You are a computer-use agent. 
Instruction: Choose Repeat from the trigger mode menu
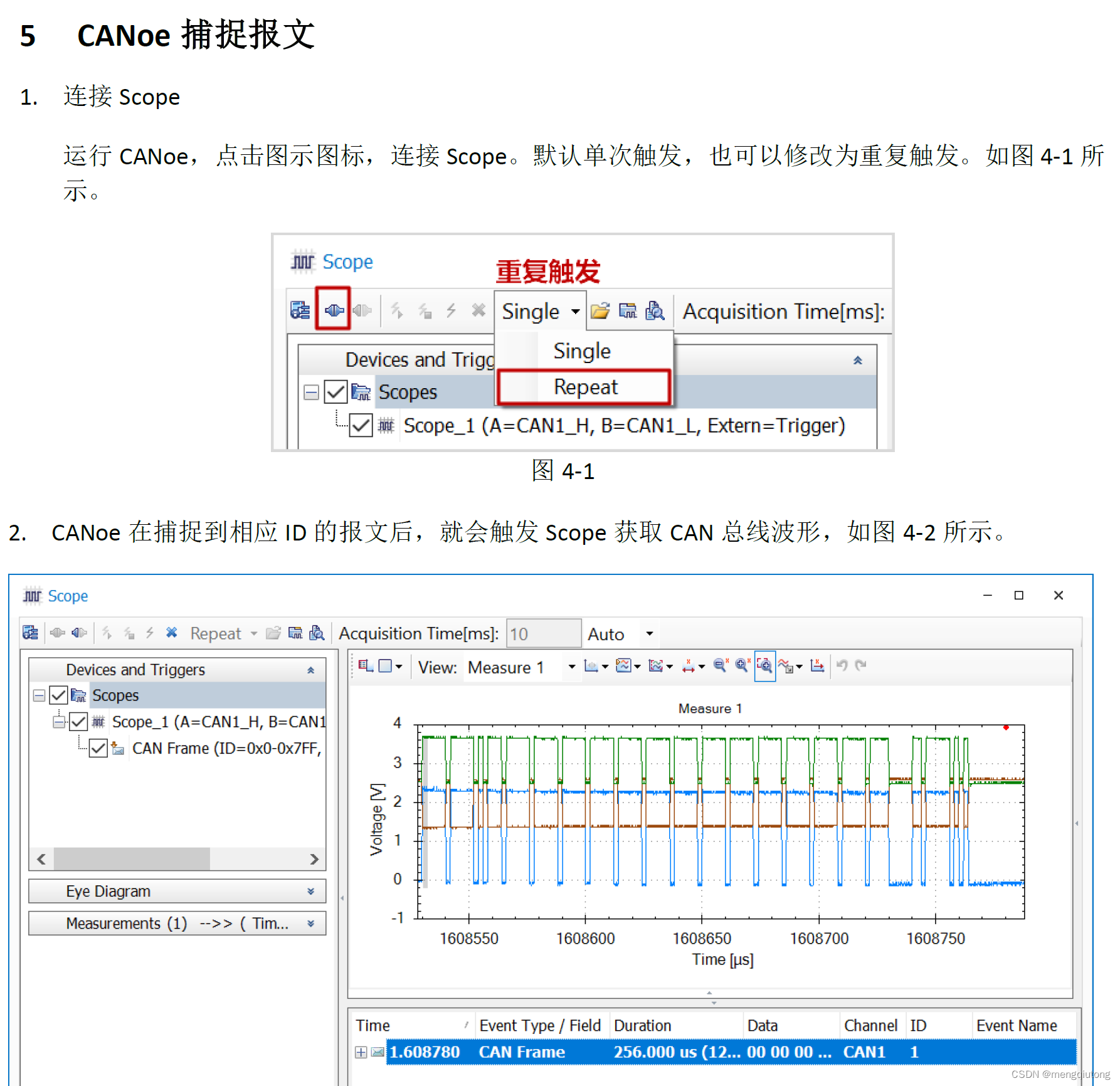[x=585, y=387]
